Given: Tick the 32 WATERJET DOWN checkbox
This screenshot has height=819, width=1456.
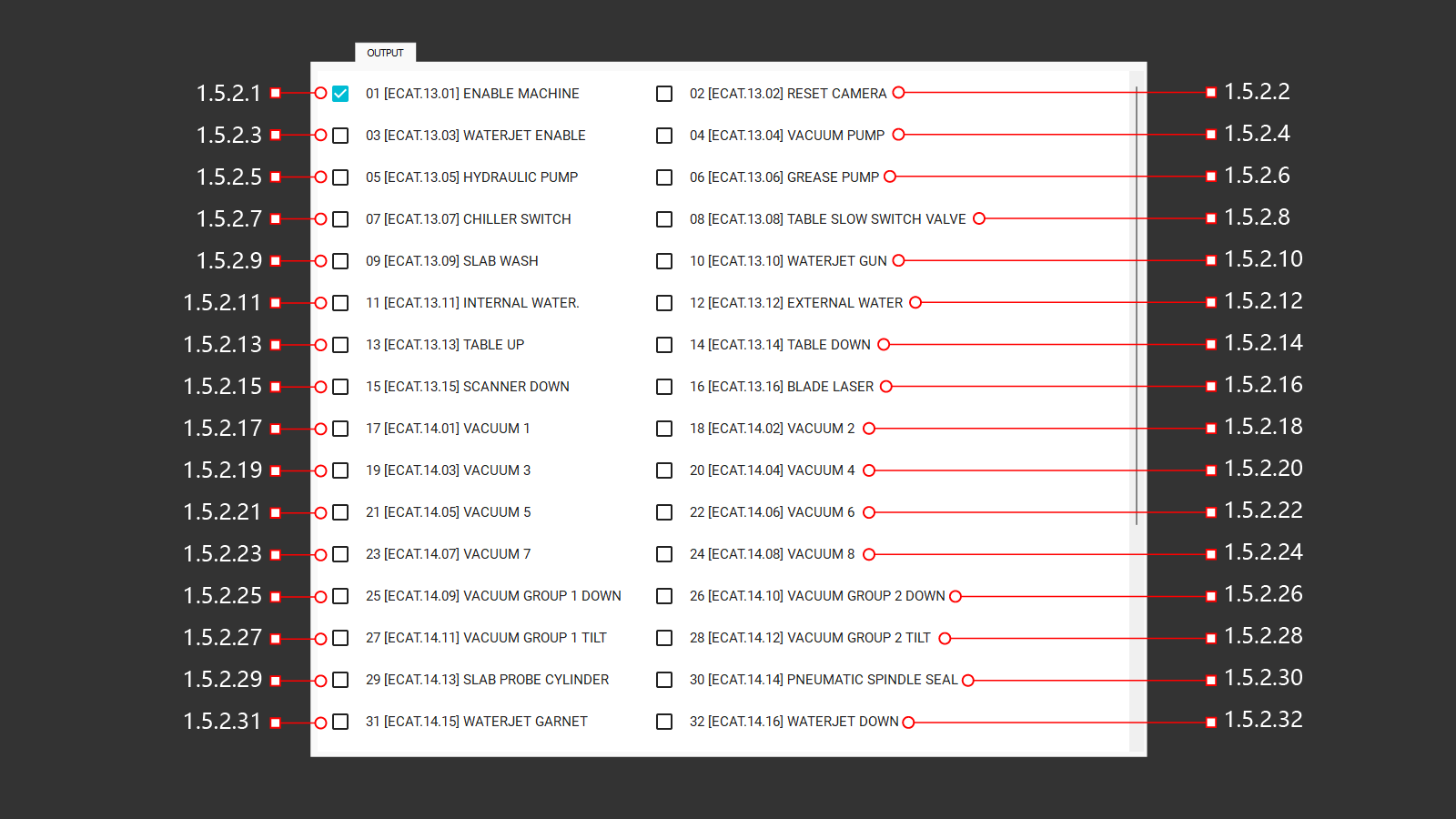Looking at the screenshot, I should click(x=664, y=722).
